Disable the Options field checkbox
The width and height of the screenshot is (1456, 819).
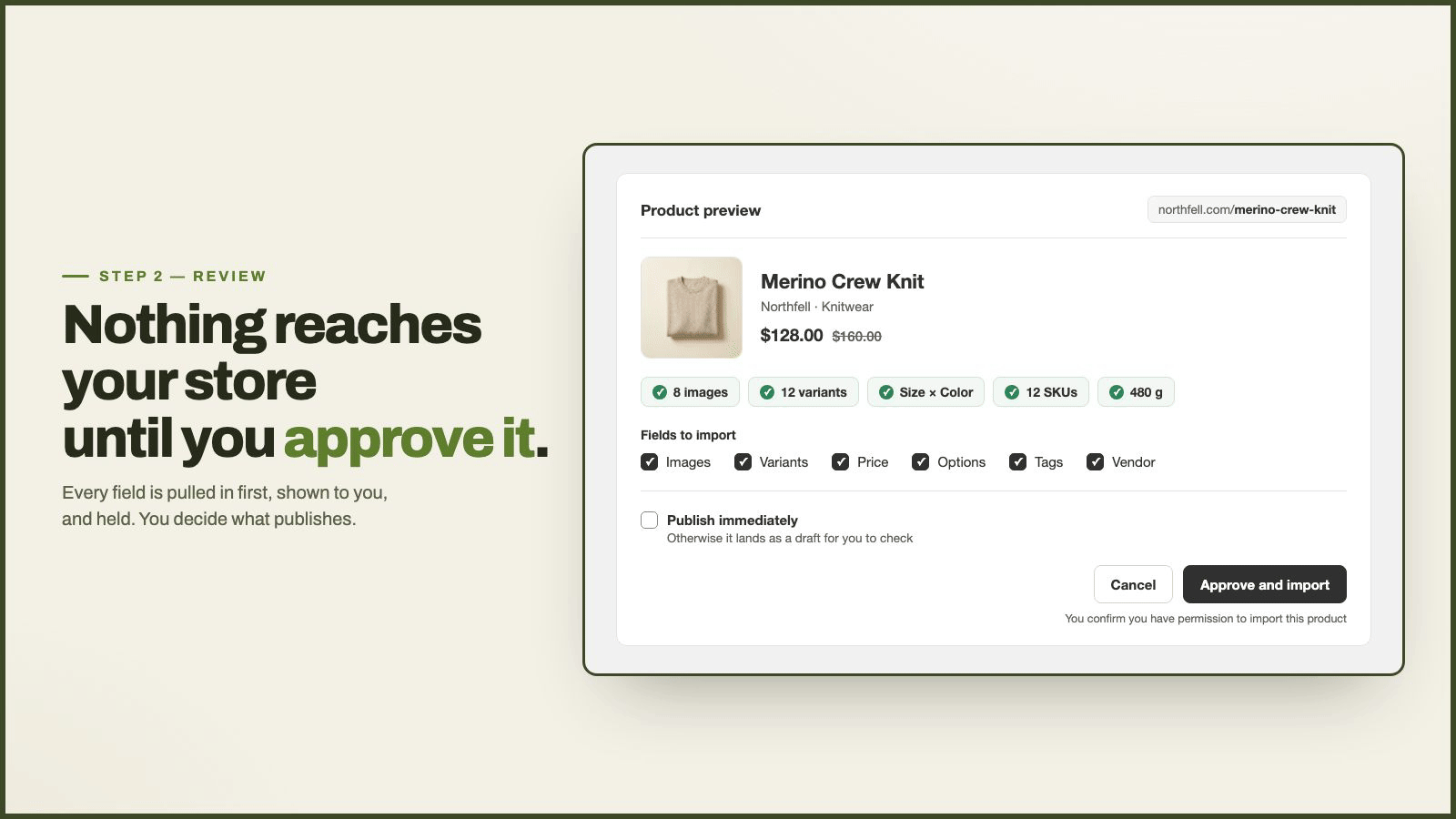point(921,462)
